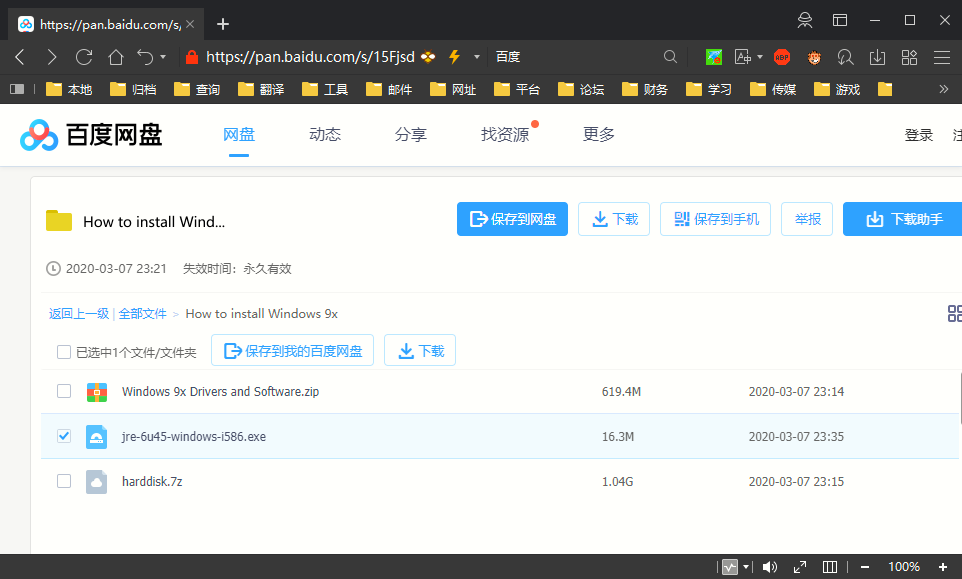Open the browser home page icon

pyautogui.click(x=116, y=57)
